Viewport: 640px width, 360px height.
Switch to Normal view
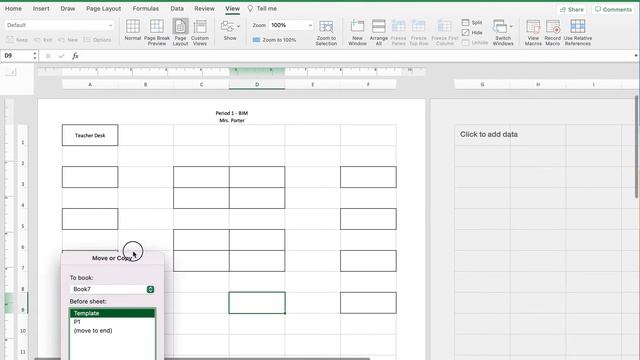pyautogui.click(x=133, y=30)
